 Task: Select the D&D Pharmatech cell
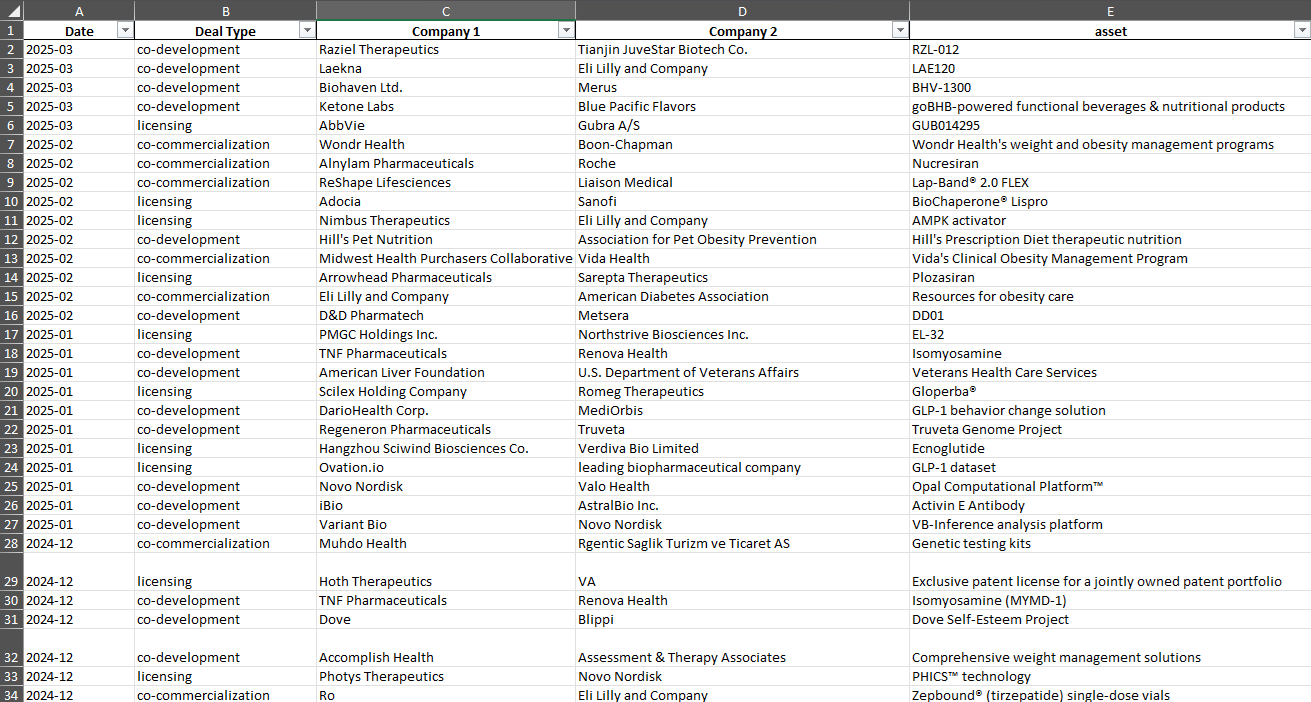[x=446, y=316]
